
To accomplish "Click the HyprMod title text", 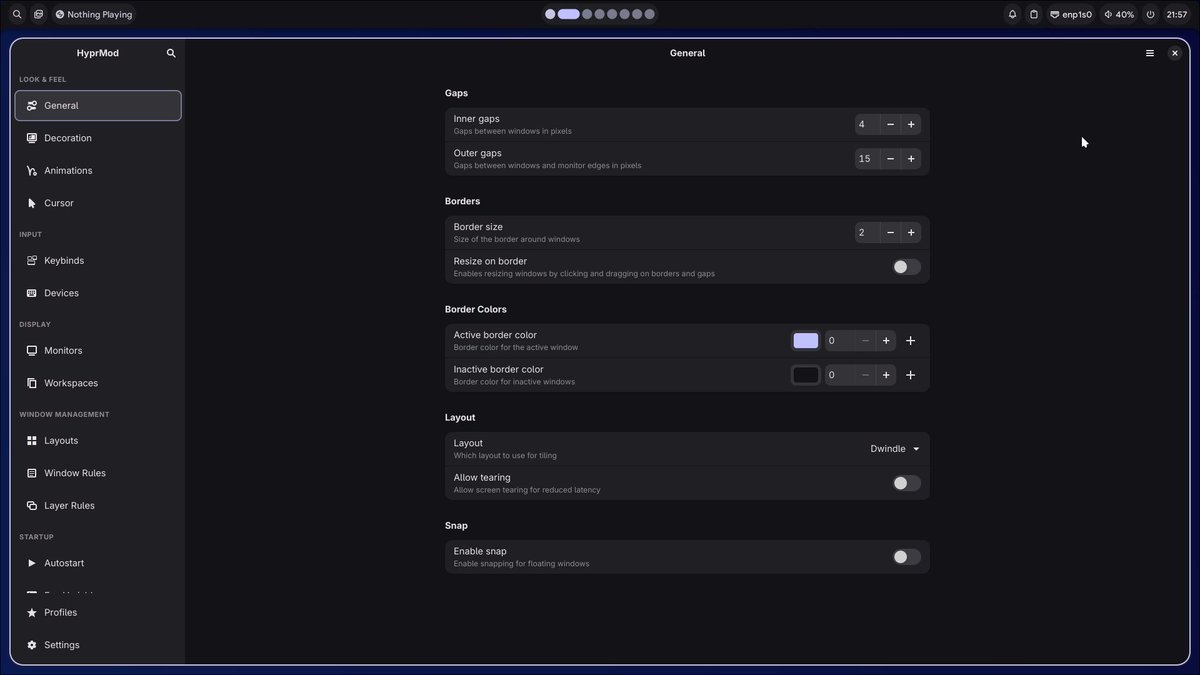I will (98, 53).
